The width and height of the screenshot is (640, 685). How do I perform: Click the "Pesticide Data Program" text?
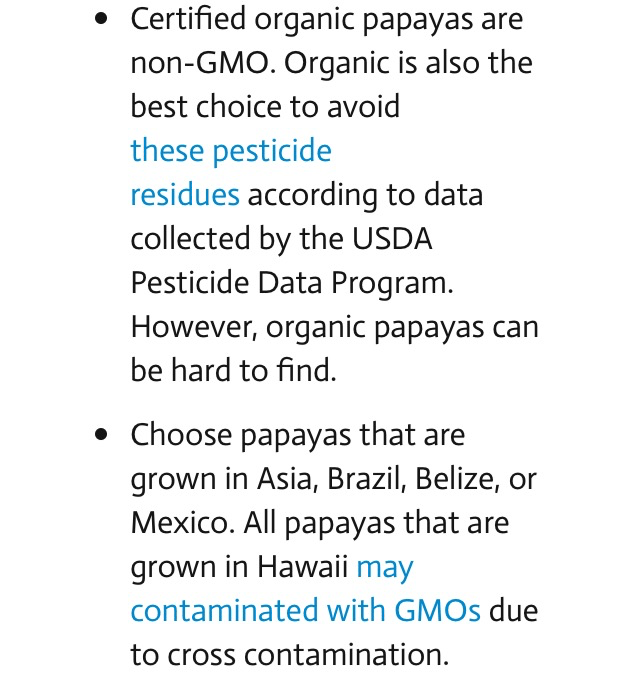pyautogui.click(x=292, y=283)
